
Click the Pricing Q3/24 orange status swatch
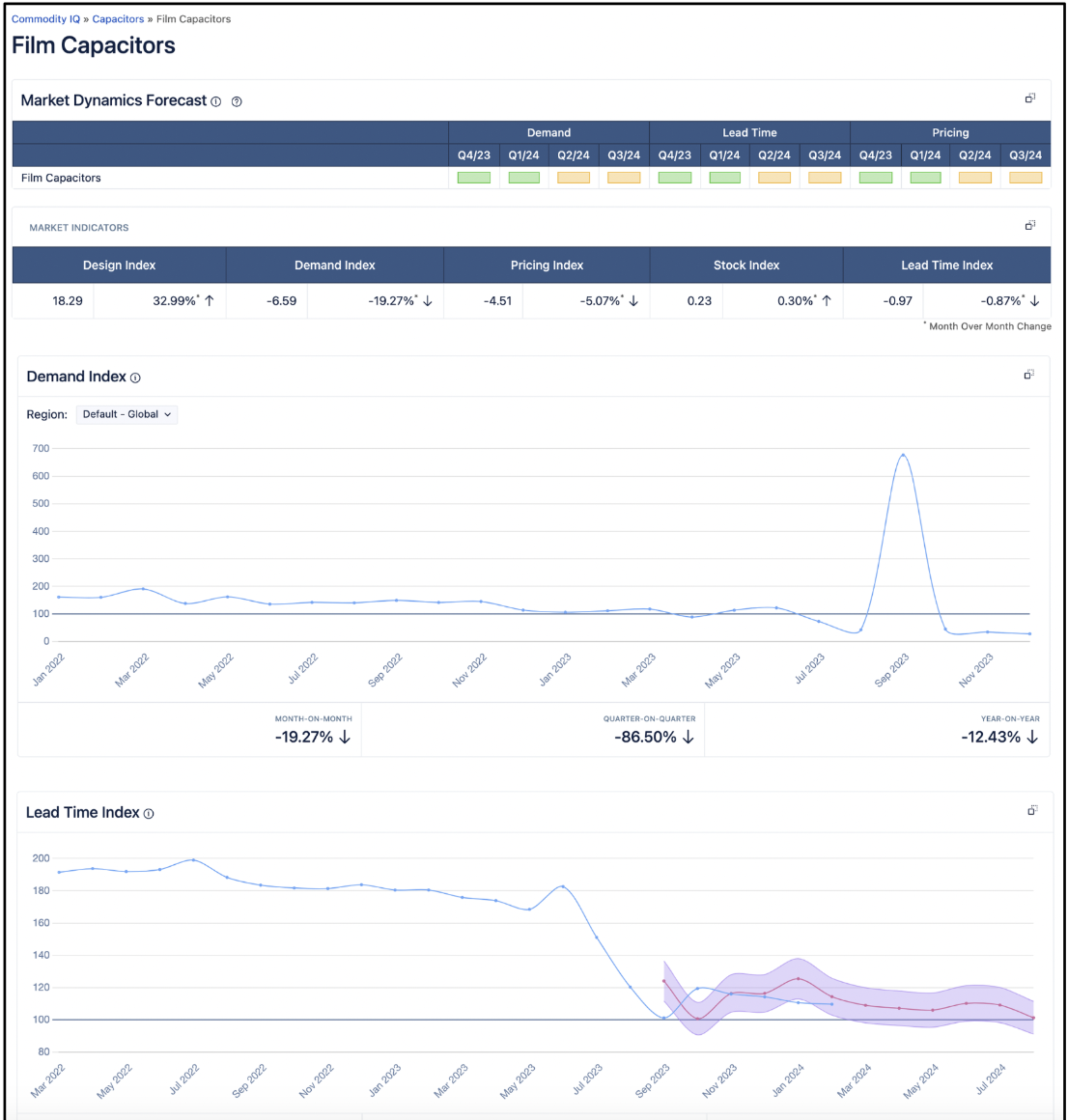tap(1026, 178)
